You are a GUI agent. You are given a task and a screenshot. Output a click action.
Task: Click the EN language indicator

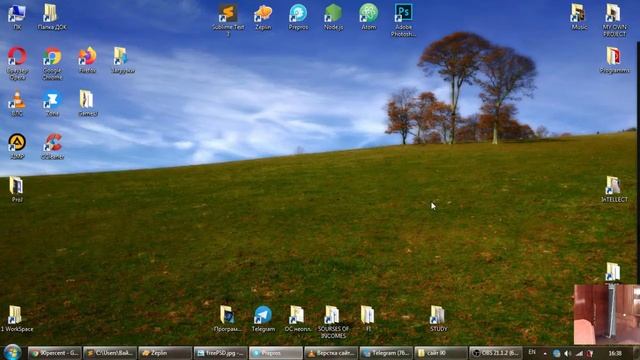(532, 352)
